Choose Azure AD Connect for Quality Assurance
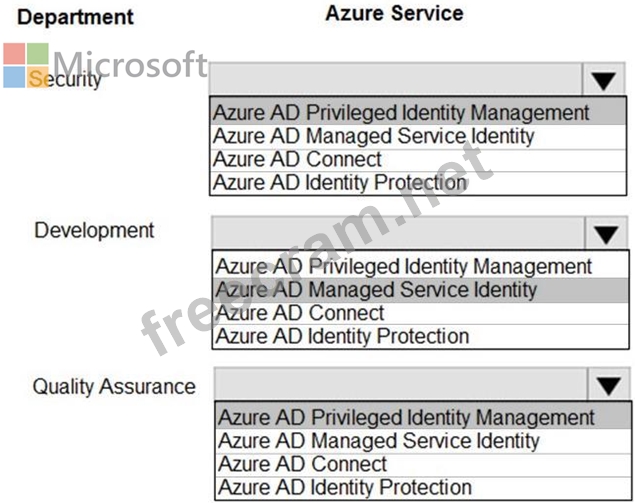Screen dimensions: 635x503 pyautogui.click(x=423, y=465)
